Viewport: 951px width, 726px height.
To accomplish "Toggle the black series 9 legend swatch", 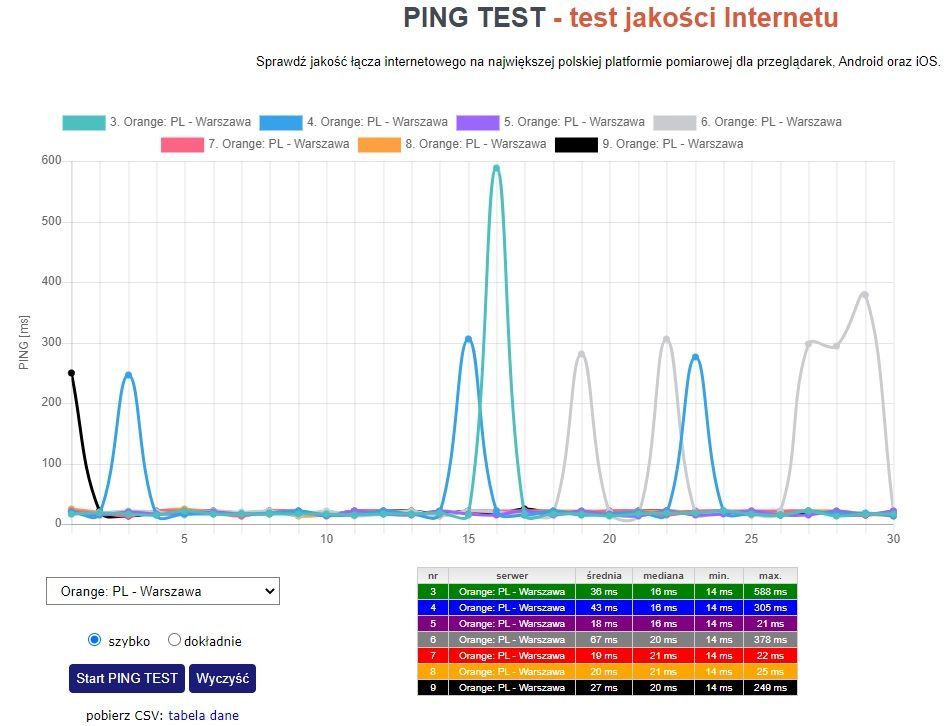I will click(x=575, y=144).
